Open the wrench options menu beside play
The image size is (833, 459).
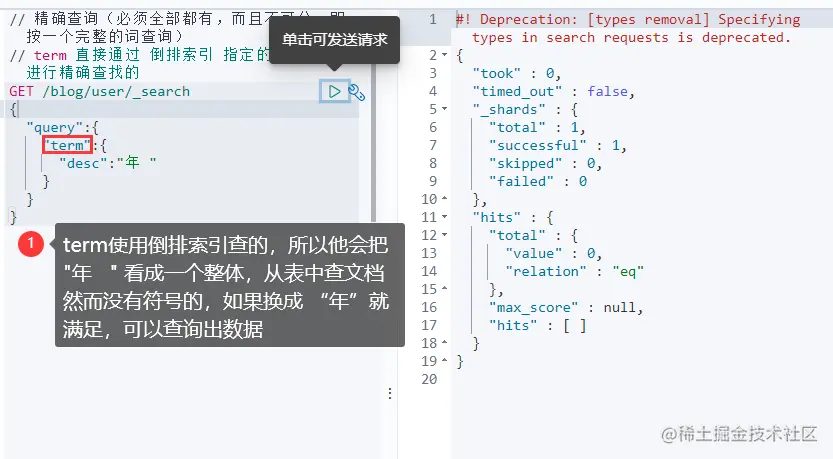[x=356, y=92]
